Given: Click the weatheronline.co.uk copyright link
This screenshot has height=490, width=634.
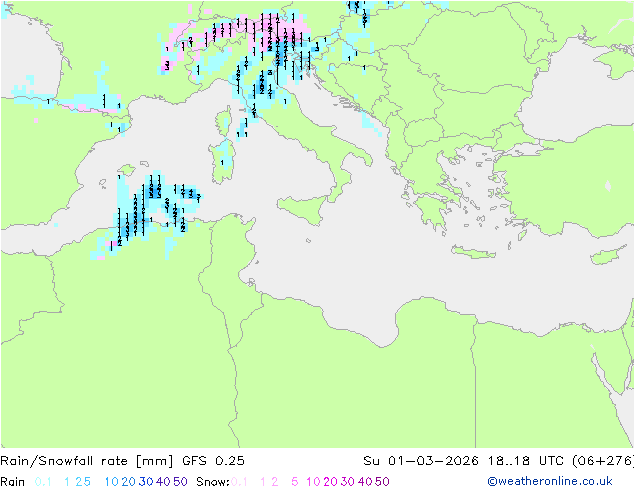Looking at the screenshot, I should 550,482.
